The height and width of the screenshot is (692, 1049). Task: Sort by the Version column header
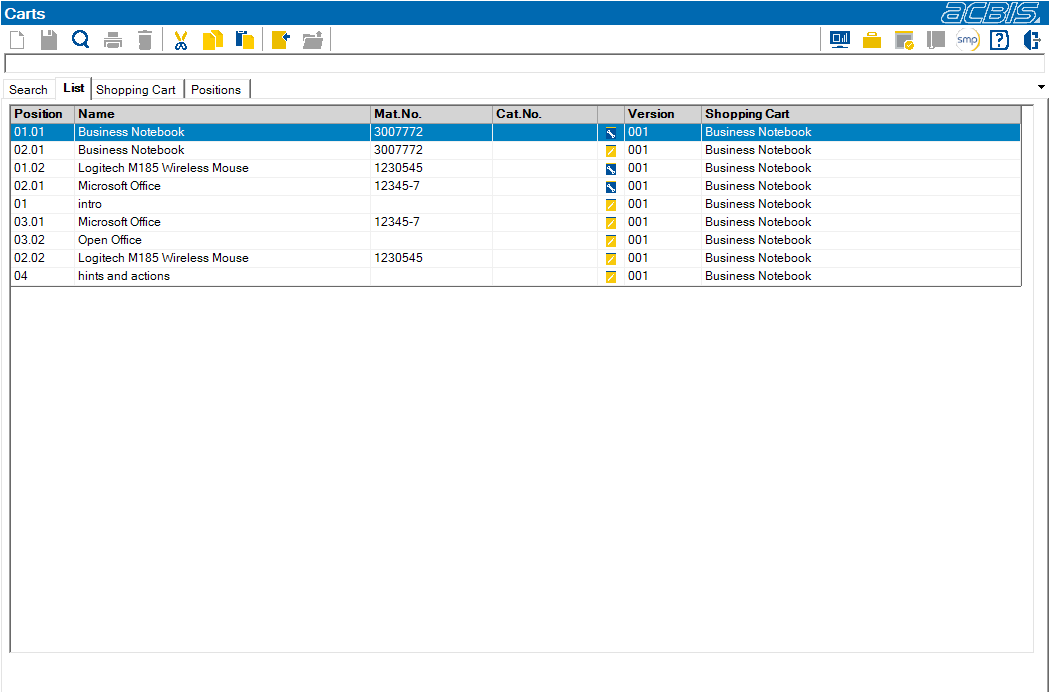tap(662, 114)
